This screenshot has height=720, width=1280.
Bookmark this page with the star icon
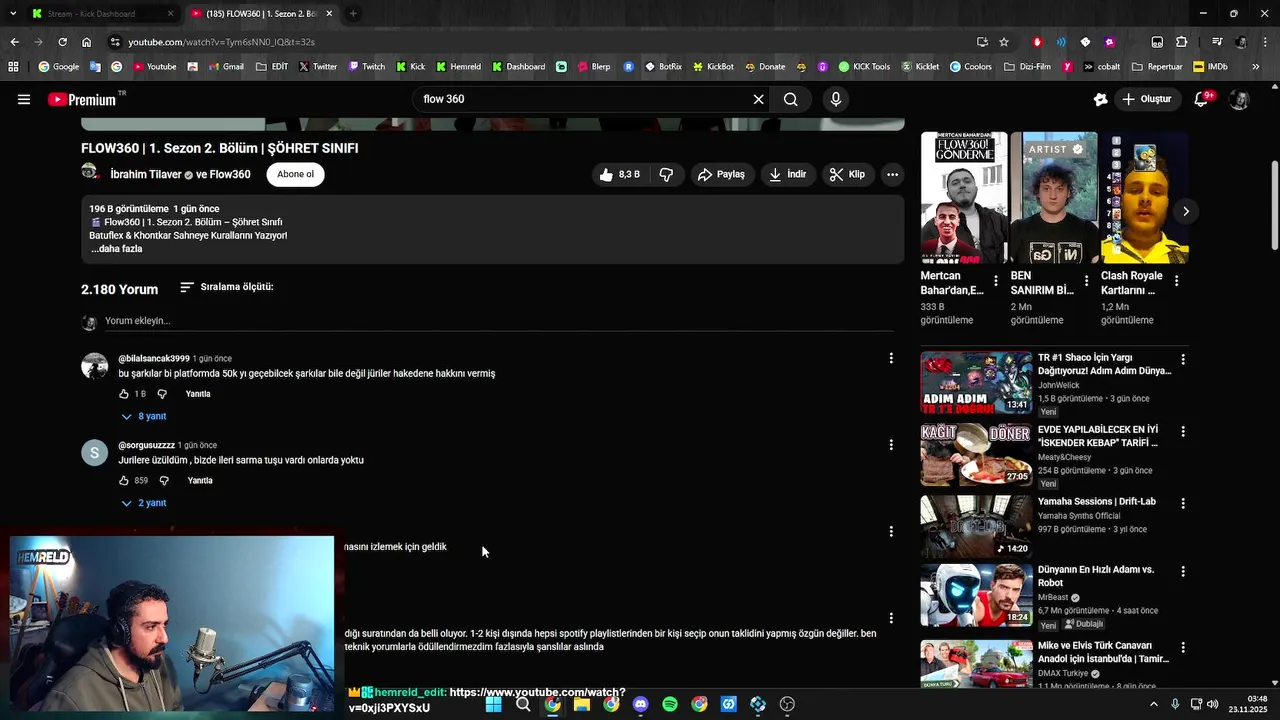click(1004, 42)
